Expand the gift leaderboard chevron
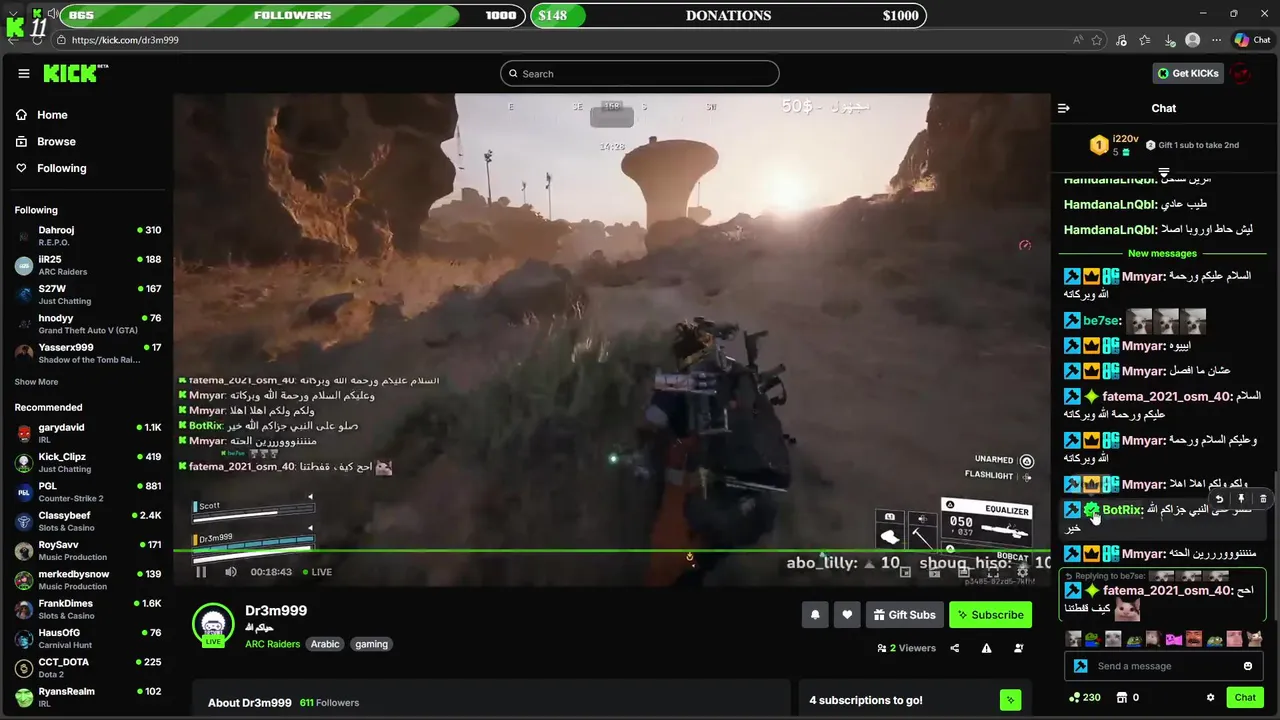This screenshot has width=1280, height=720. 1163,173
